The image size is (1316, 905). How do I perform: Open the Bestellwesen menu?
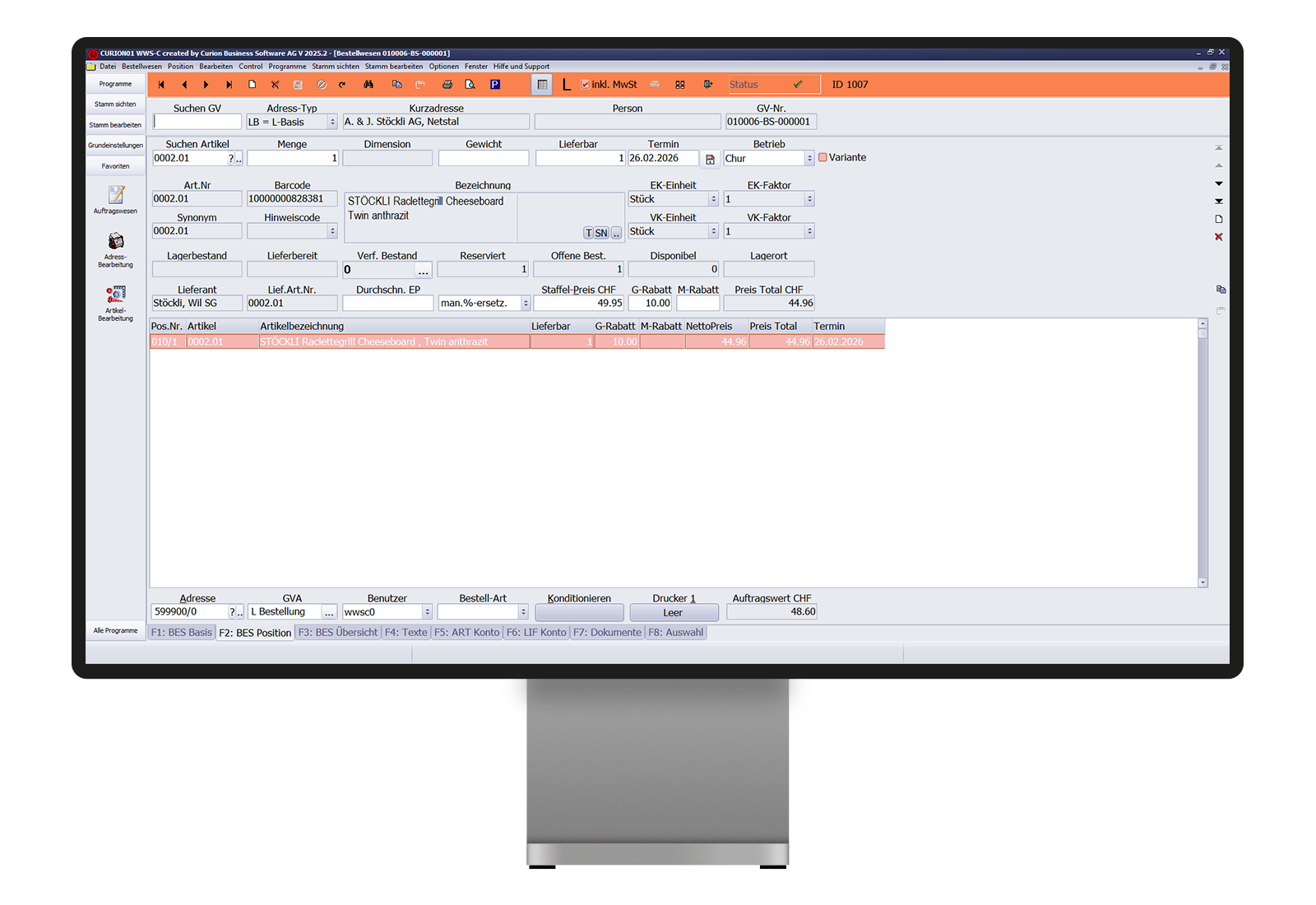point(141,67)
